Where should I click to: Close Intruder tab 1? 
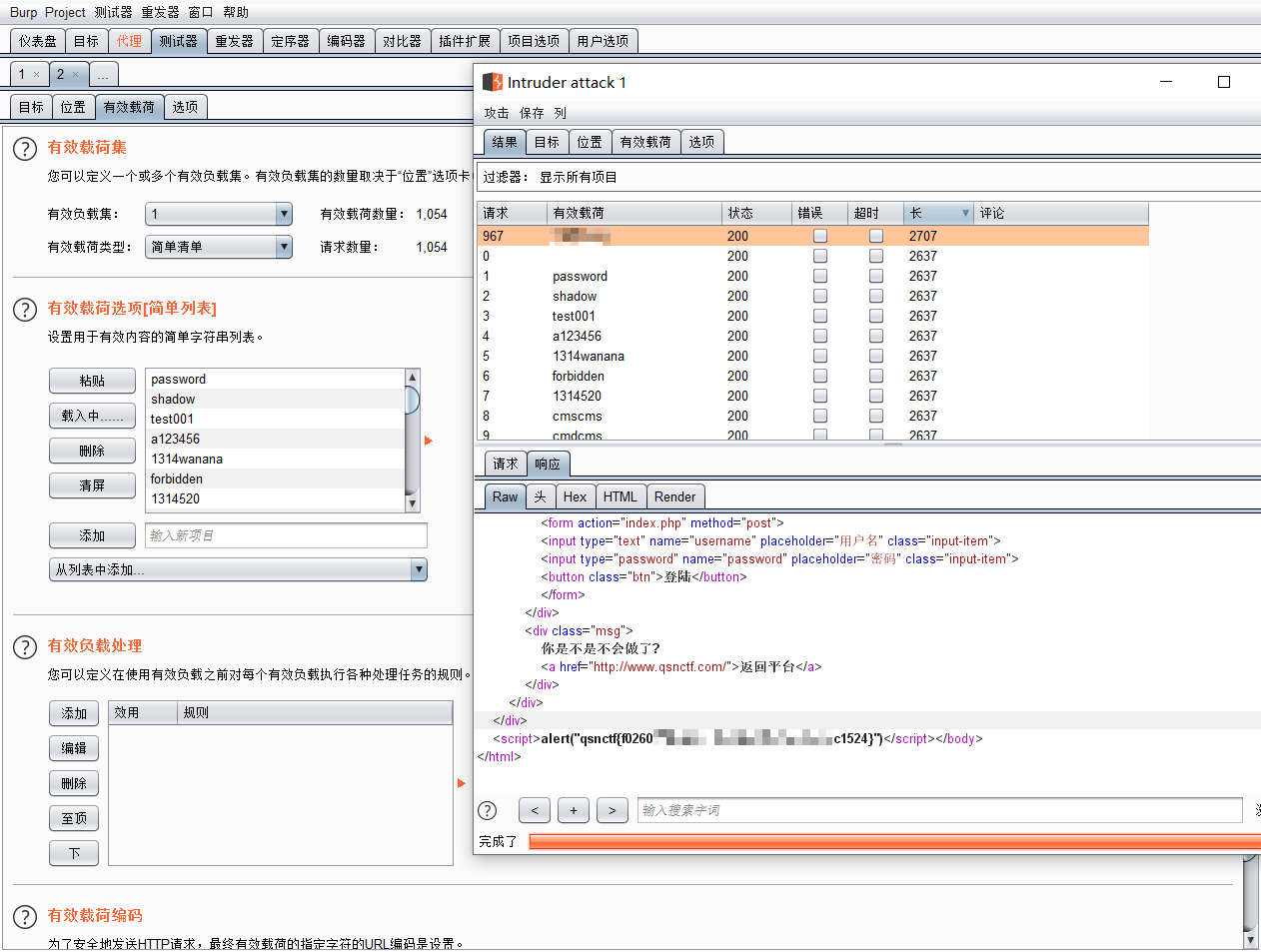click(x=37, y=75)
